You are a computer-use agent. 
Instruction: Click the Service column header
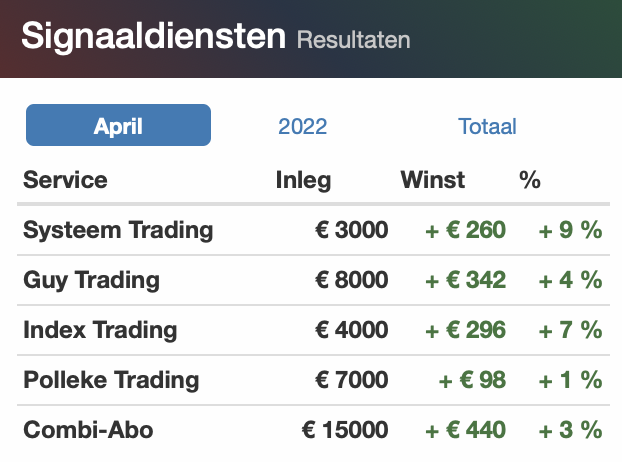[65, 180]
